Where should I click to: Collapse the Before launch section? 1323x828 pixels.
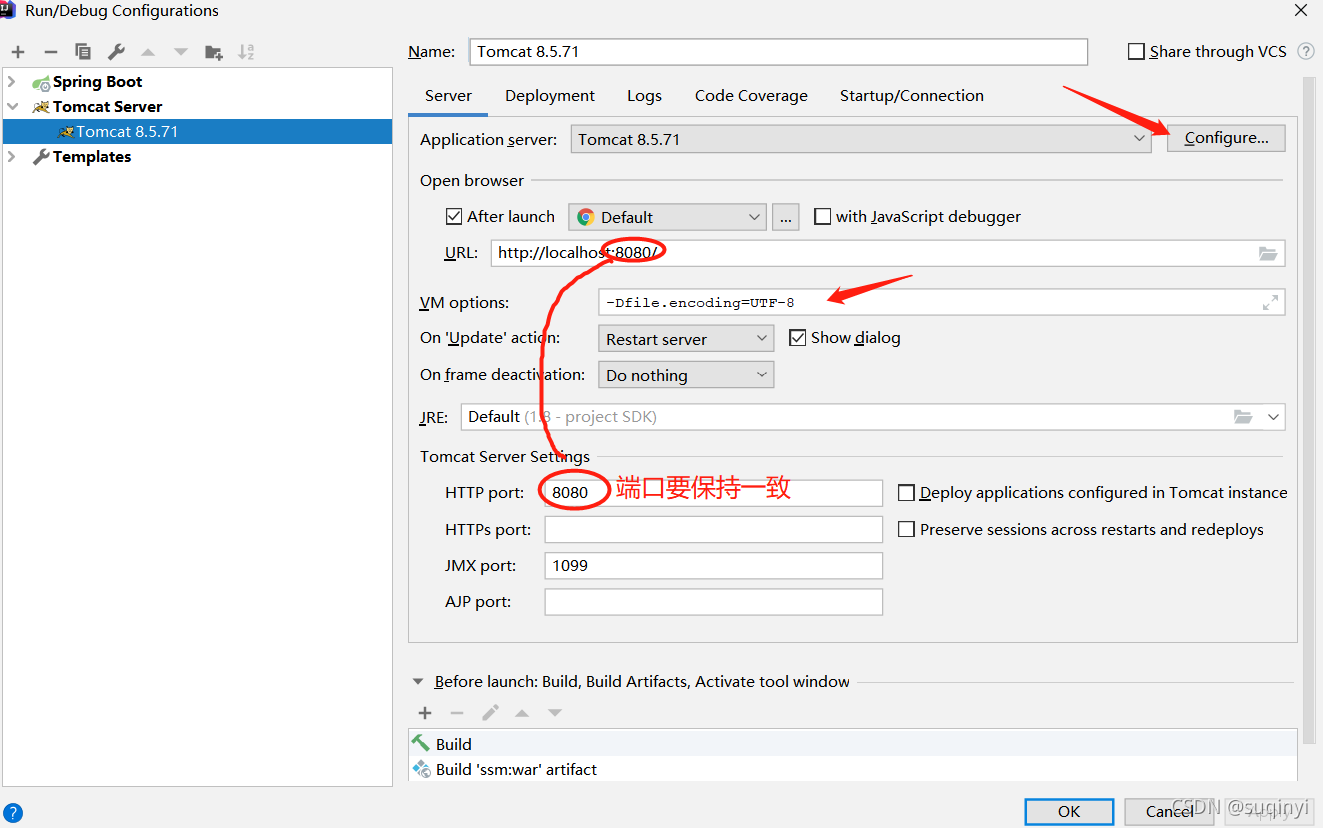[418, 681]
